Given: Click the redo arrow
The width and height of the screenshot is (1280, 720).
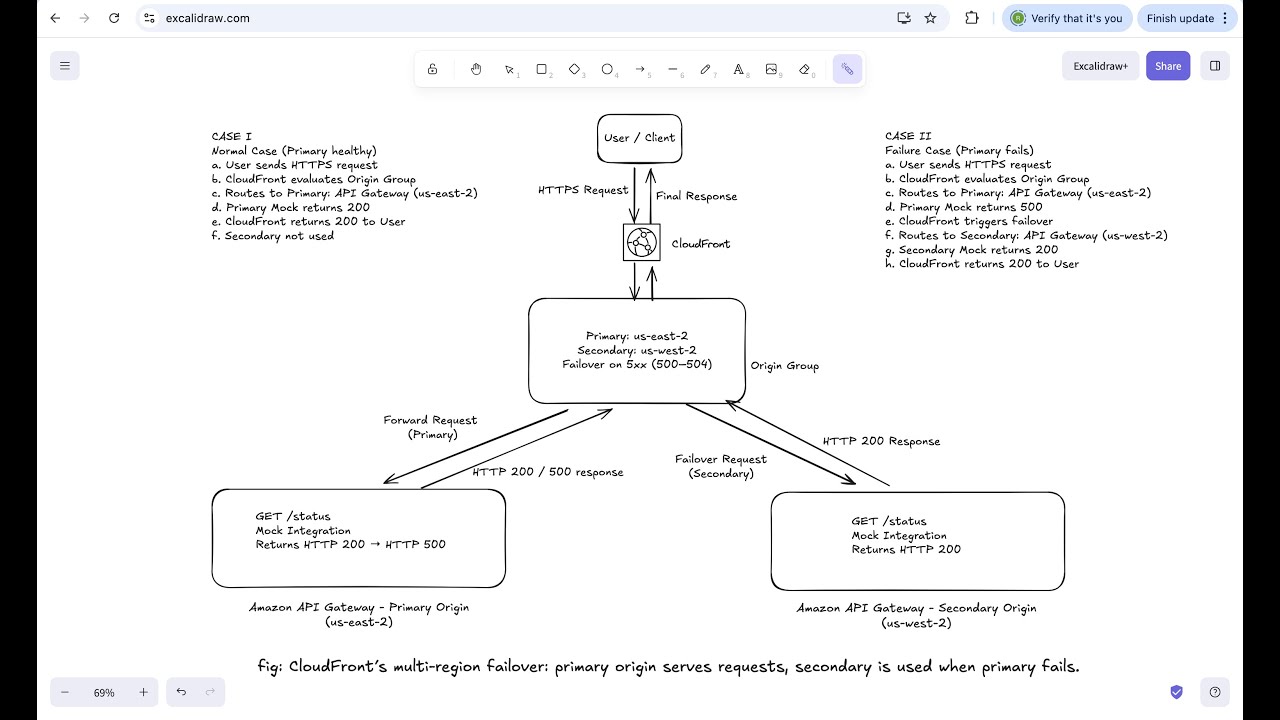Looking at the screenshot, I should [210, 692].
